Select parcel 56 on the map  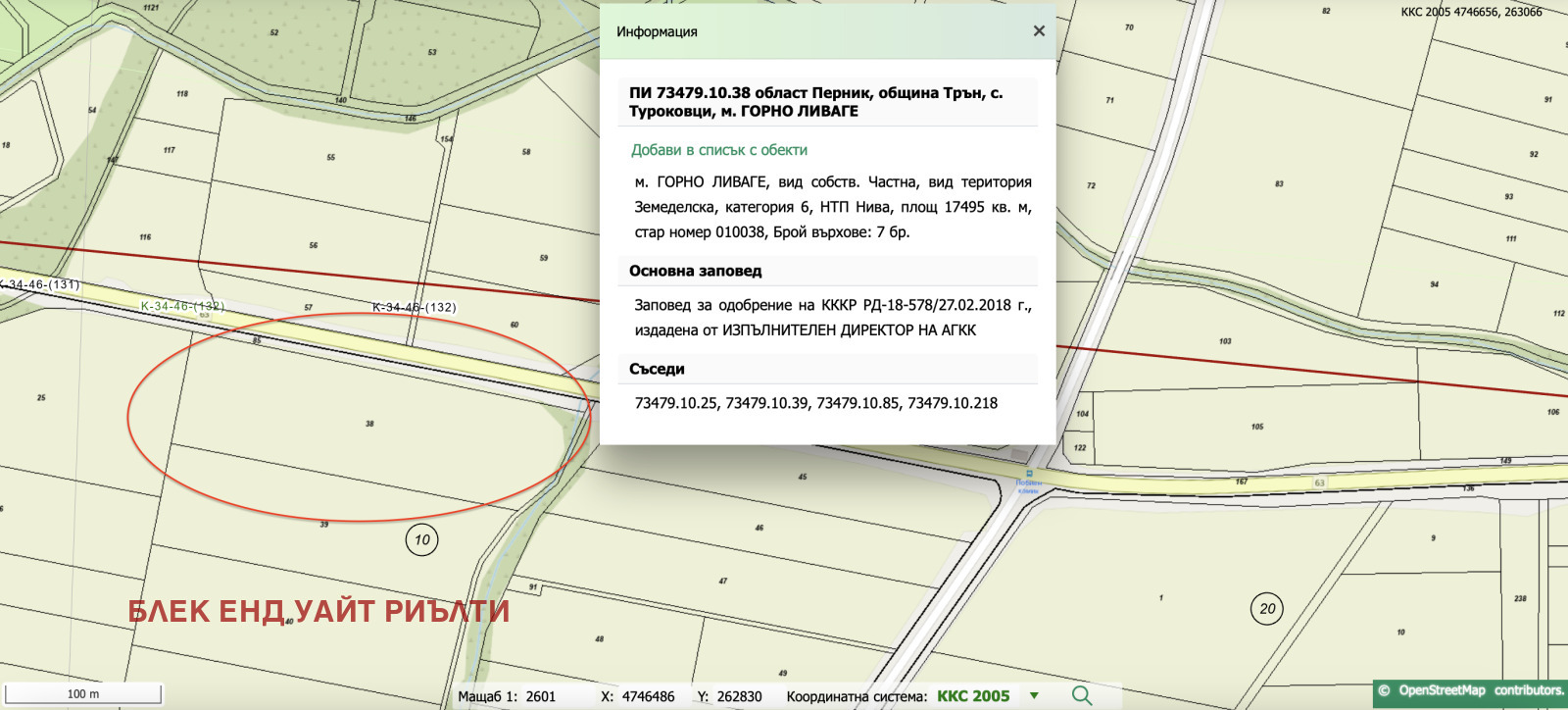[314, 245]
